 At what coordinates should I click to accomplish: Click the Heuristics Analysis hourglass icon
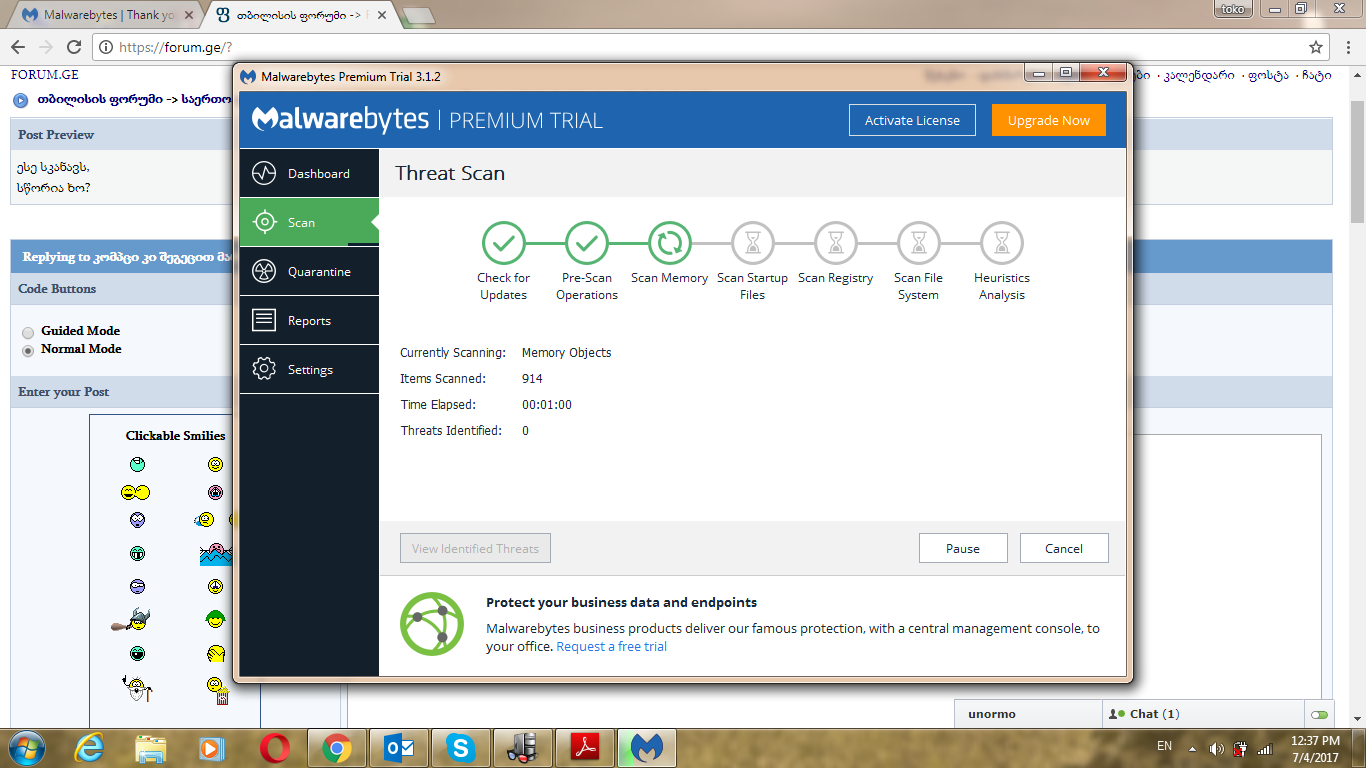coord(1001,243)
